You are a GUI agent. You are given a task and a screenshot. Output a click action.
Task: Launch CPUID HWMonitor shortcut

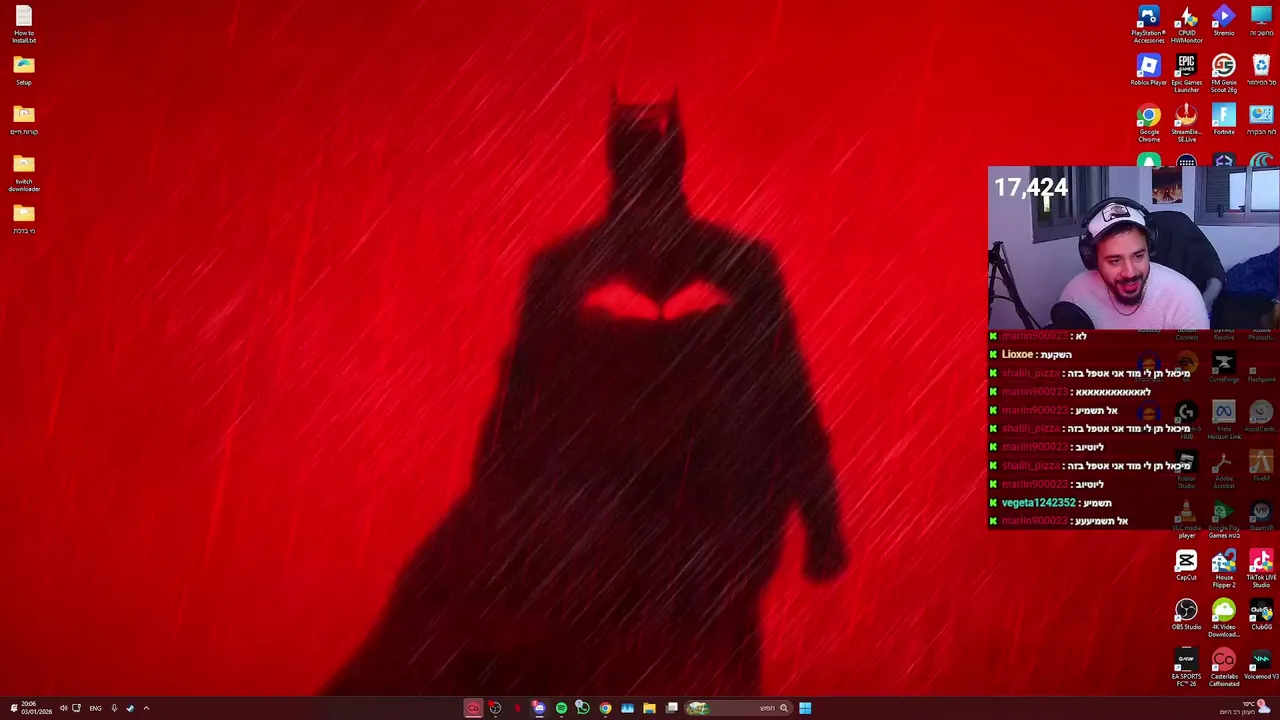1186,24
